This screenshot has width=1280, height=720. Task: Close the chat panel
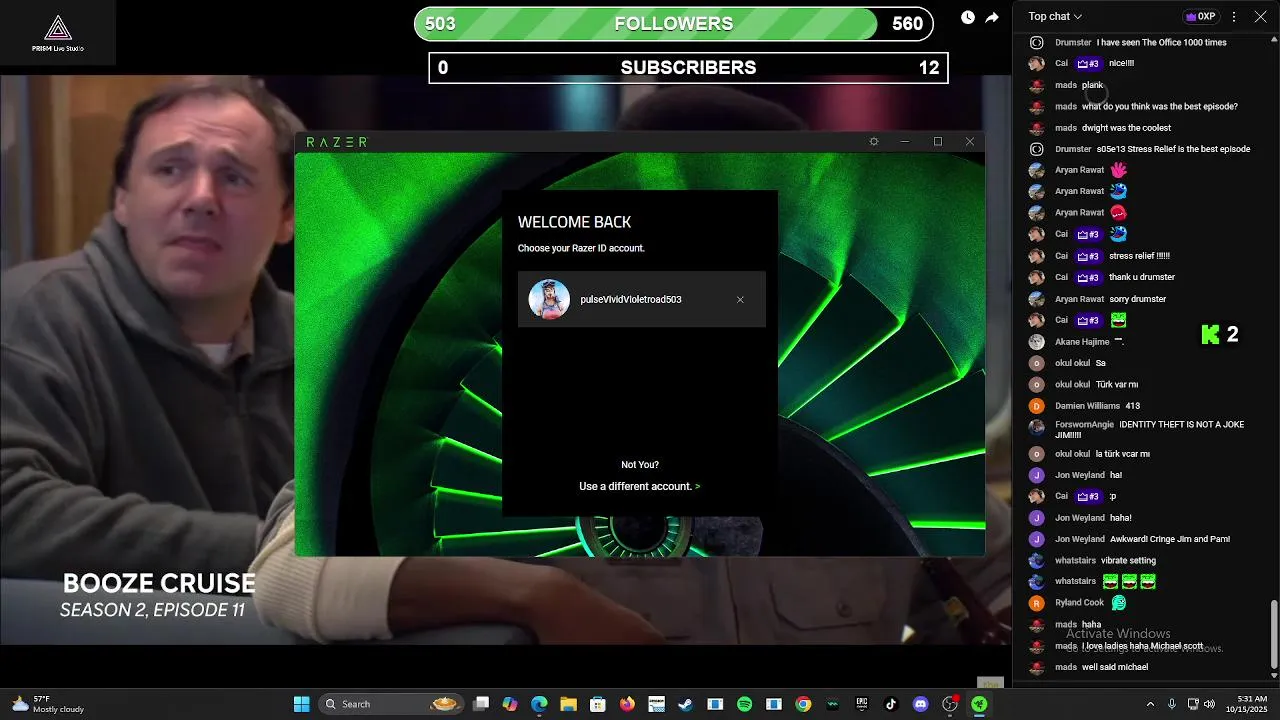point(1260,16)
